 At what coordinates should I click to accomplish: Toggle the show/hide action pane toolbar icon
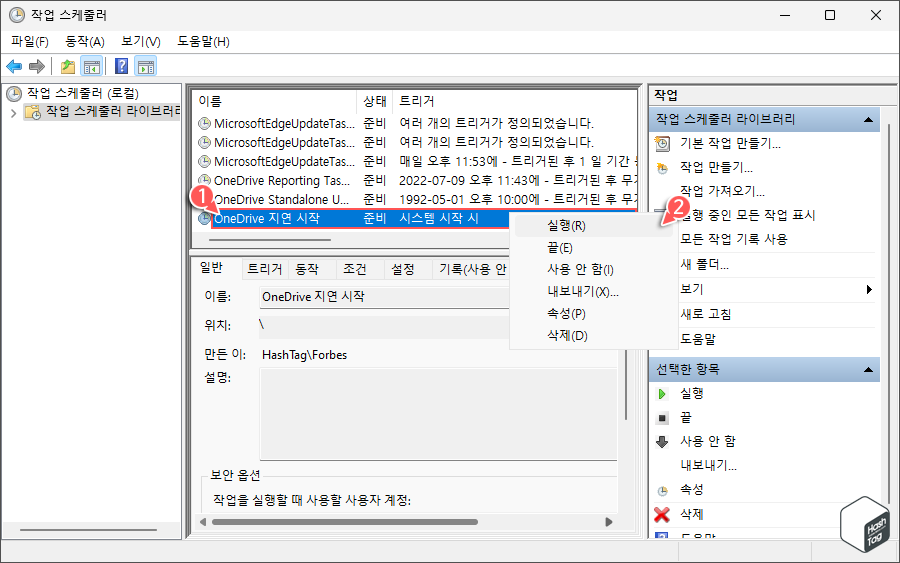pos(146,67)
